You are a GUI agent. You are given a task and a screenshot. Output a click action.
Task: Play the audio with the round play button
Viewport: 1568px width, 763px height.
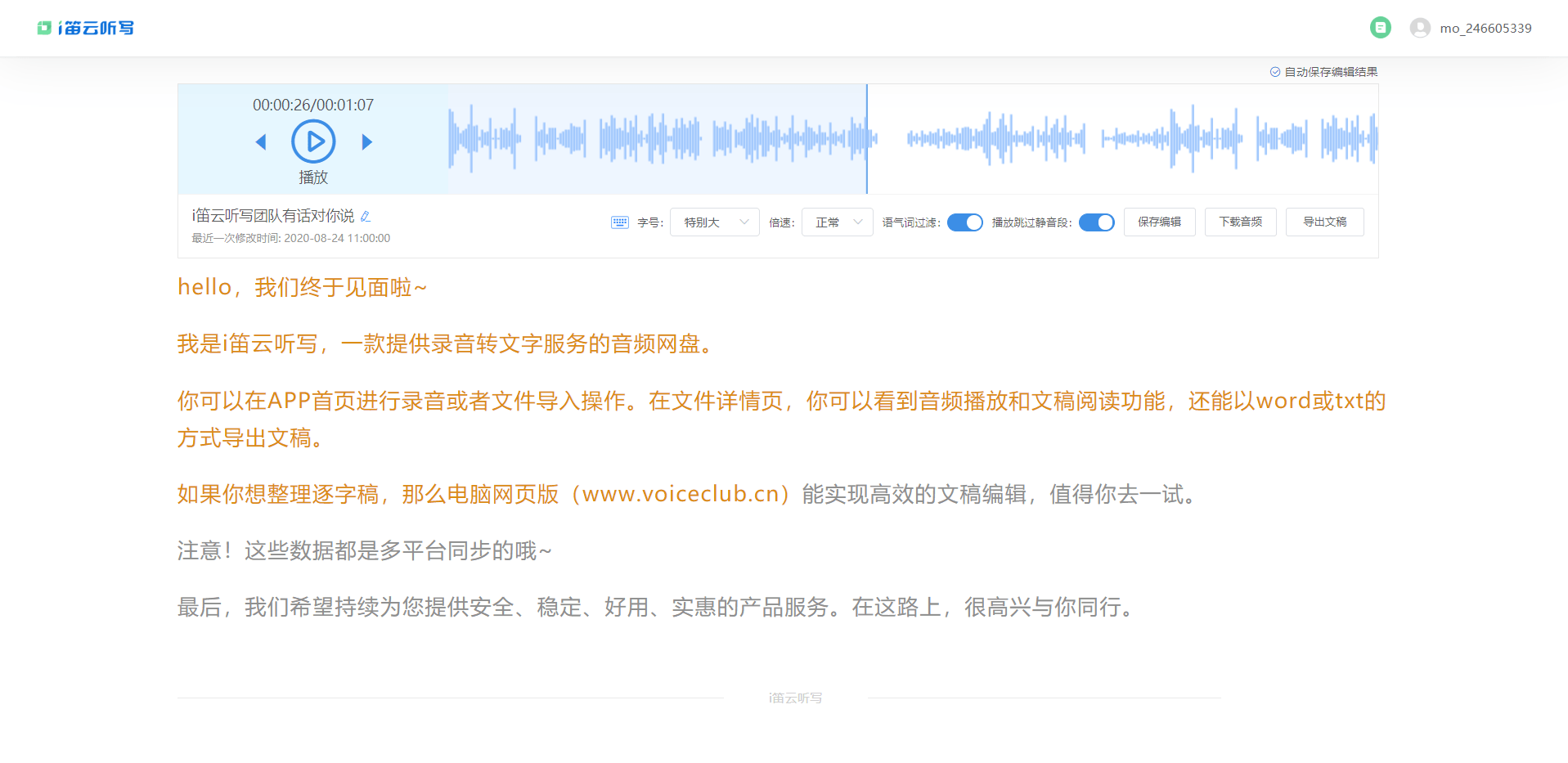tap(313, 141)
